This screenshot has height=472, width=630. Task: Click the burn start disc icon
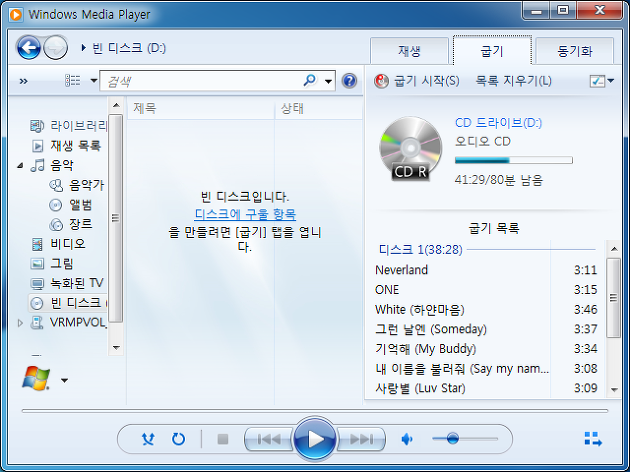[381, 81]
